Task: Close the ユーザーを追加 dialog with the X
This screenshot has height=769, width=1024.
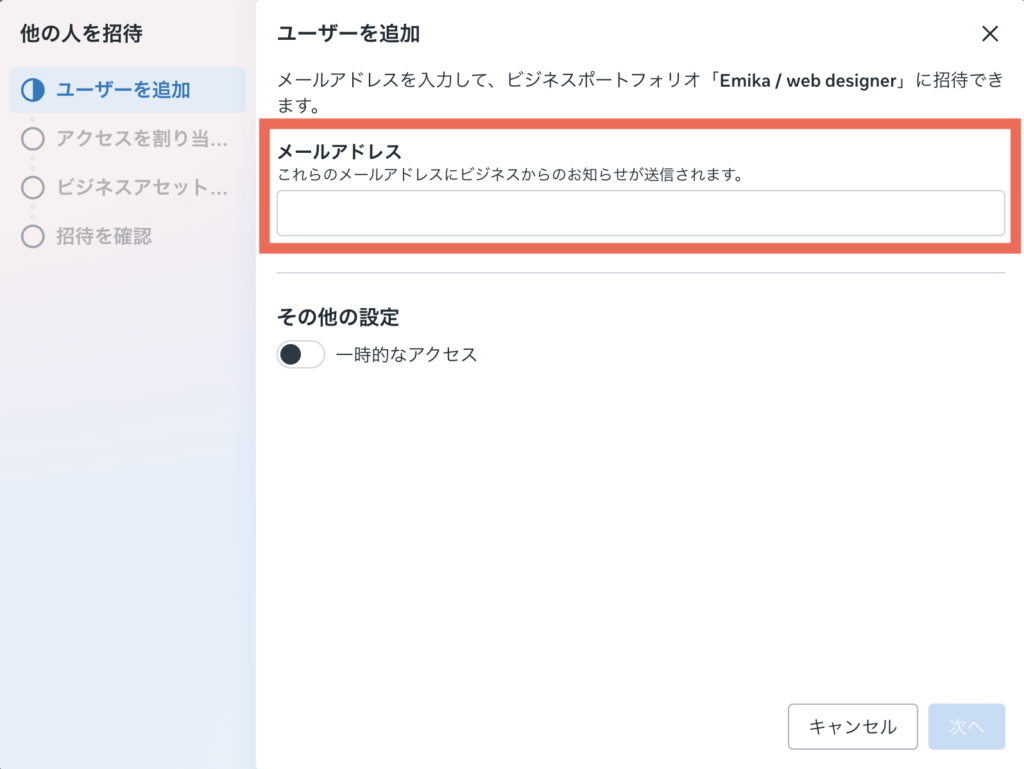Action: (x=990, y=34)
